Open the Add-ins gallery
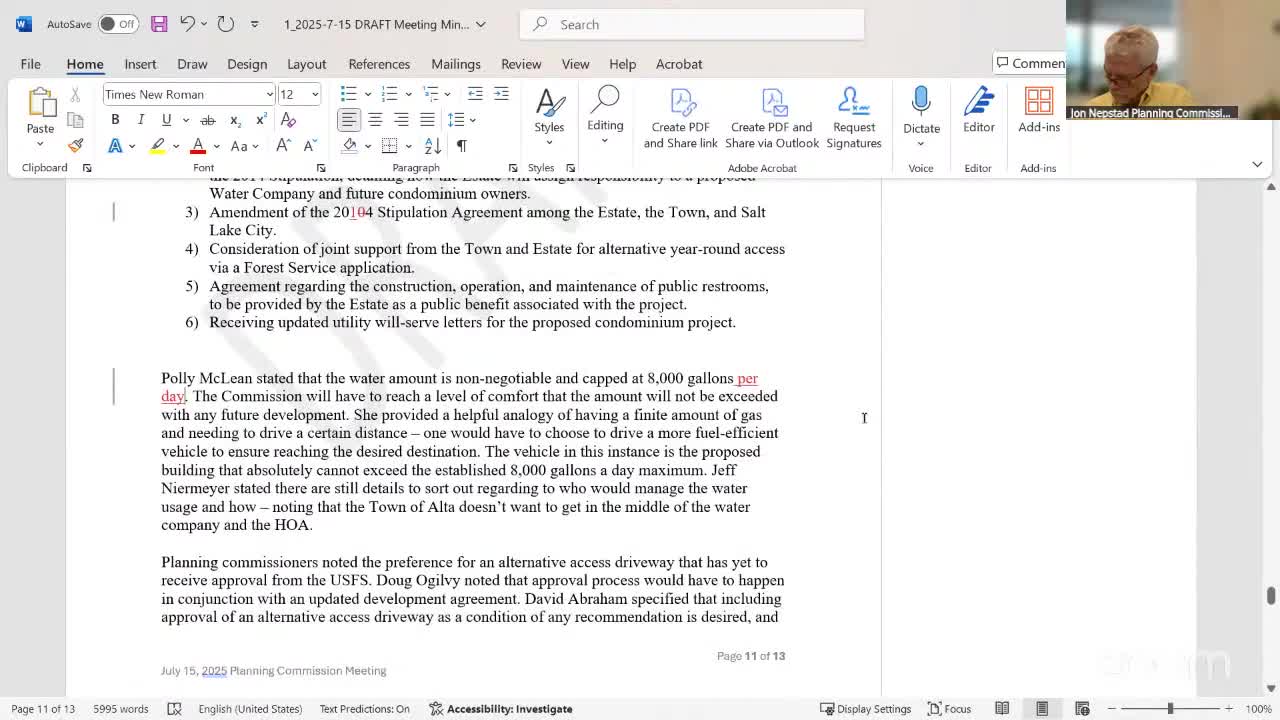This screenshot has height=720, width=1280. click(x=1038, y=110)
